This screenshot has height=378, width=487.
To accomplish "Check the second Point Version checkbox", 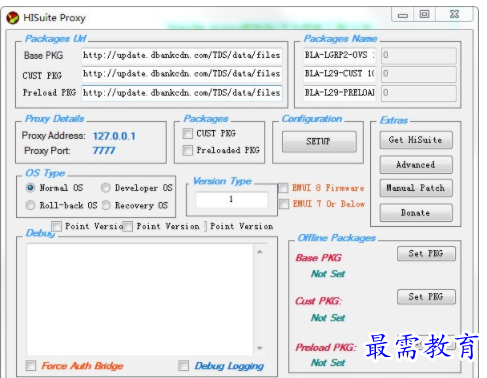I will [128, 226].
